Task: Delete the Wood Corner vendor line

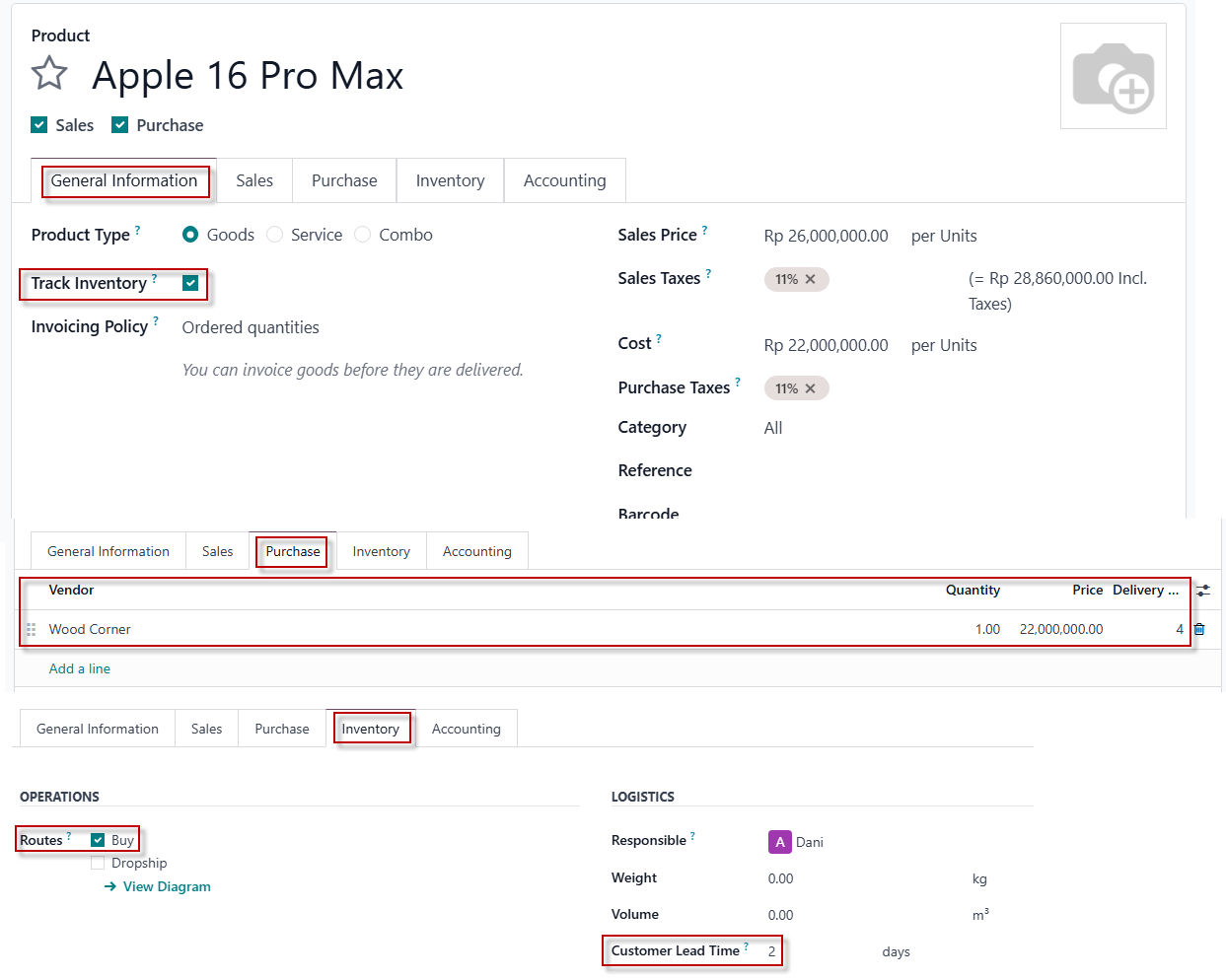Action: coord(1199,629)
